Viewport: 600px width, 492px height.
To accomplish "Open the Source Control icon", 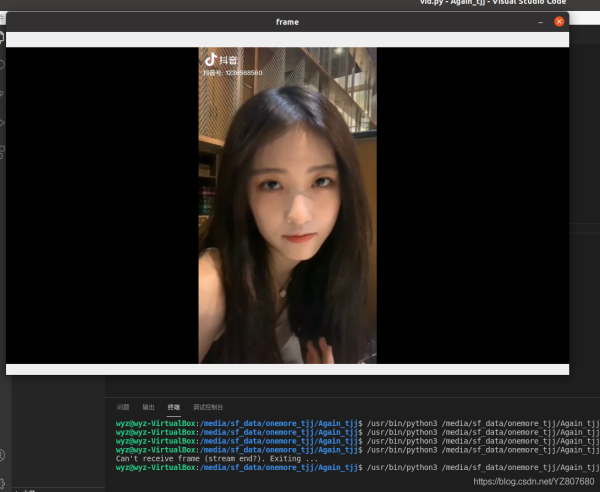I will click(x=3, y=94).
